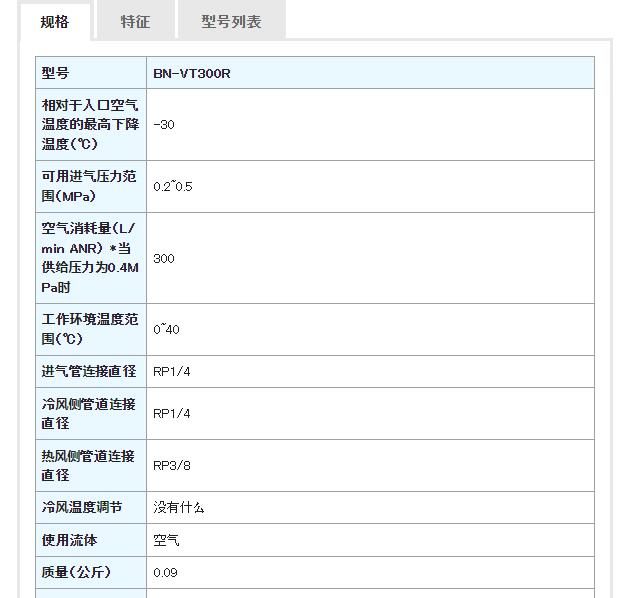Click the RP3/8 hot side value
639x598 pixels.
pos(172,466)
